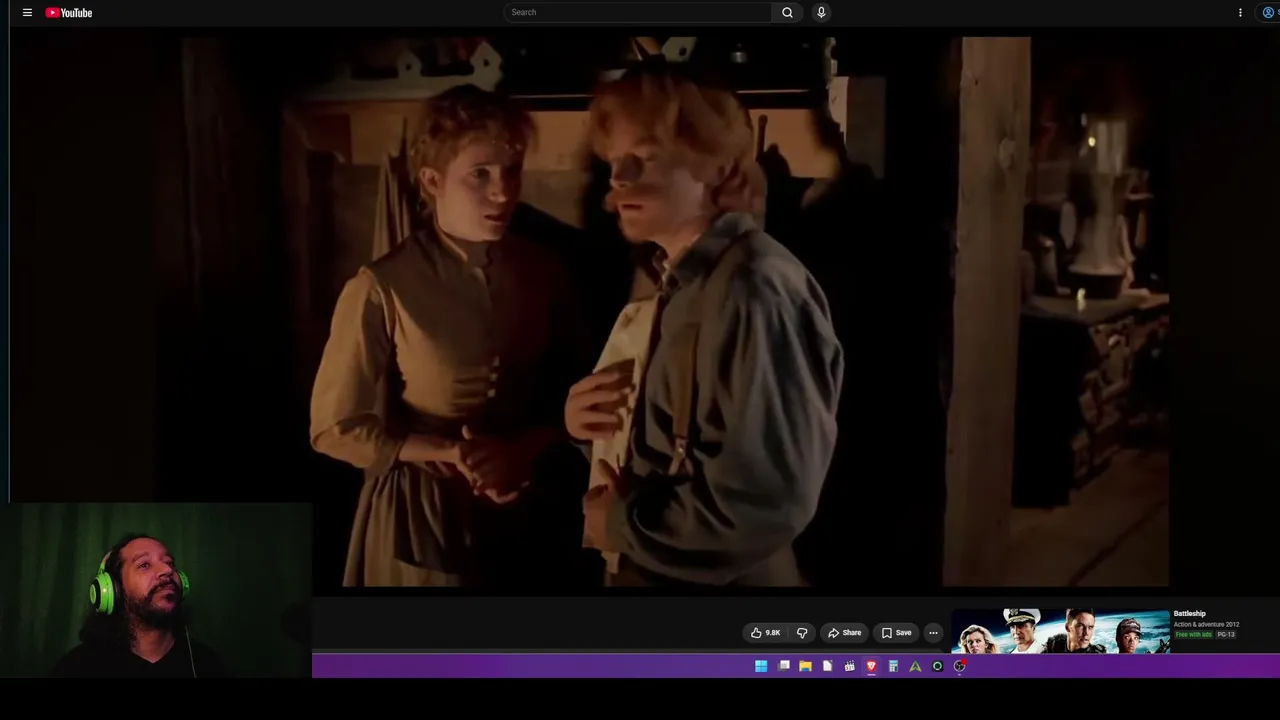This screenshot has width=1280, height=720.
Task: Open the YouTube guide hamburger menu
Action: point(27,13)
